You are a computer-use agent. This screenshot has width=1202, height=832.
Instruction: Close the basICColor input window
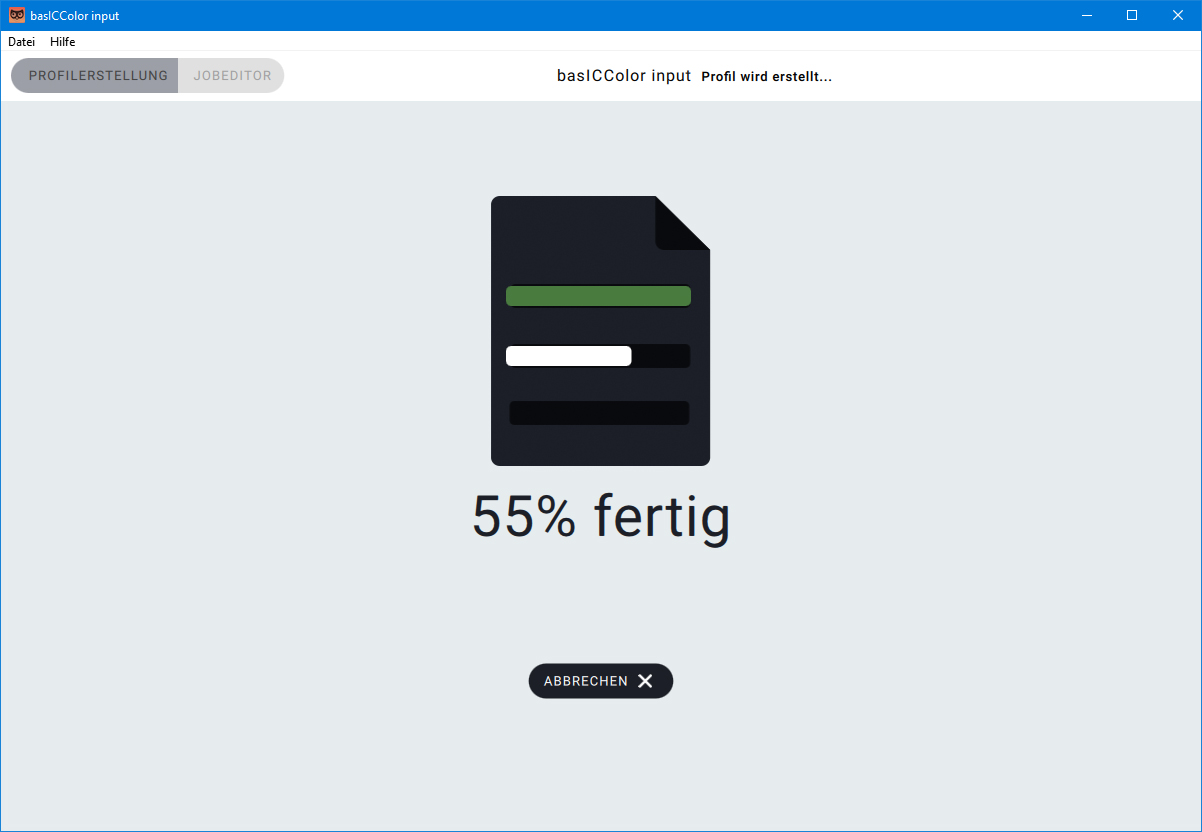point(1178,15)
